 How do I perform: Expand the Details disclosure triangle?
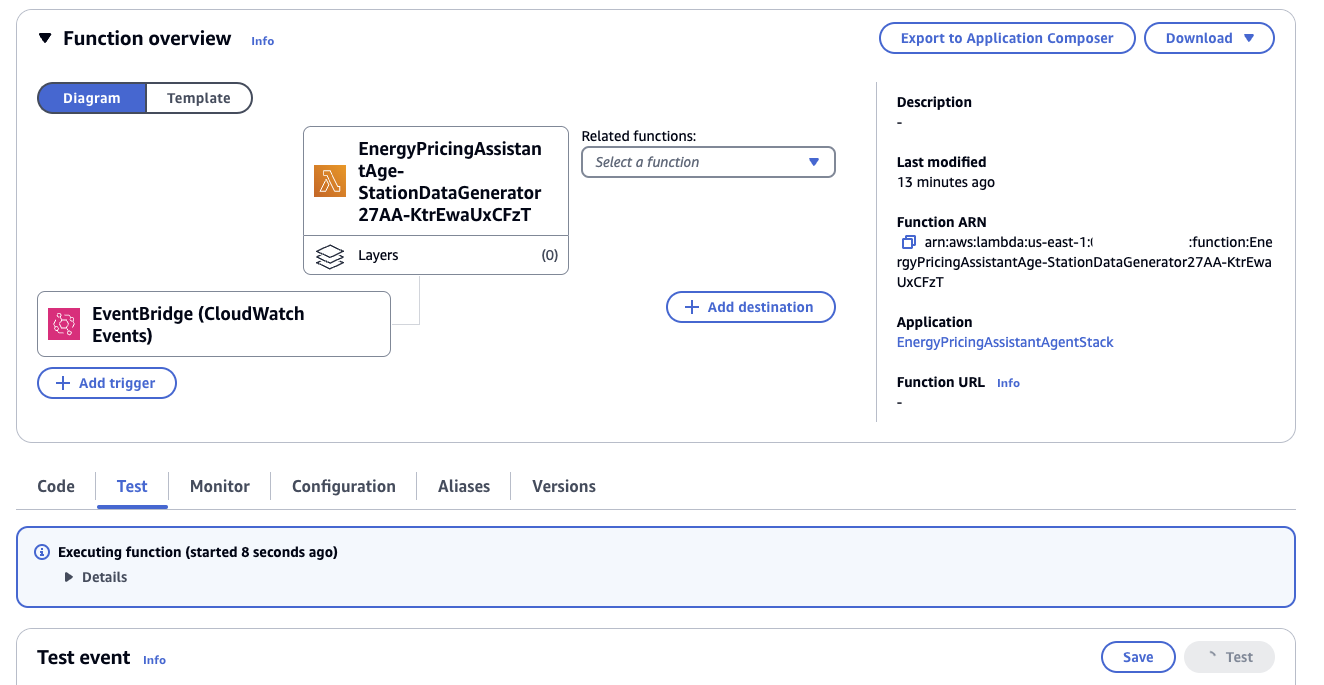[x=69, y=577]
